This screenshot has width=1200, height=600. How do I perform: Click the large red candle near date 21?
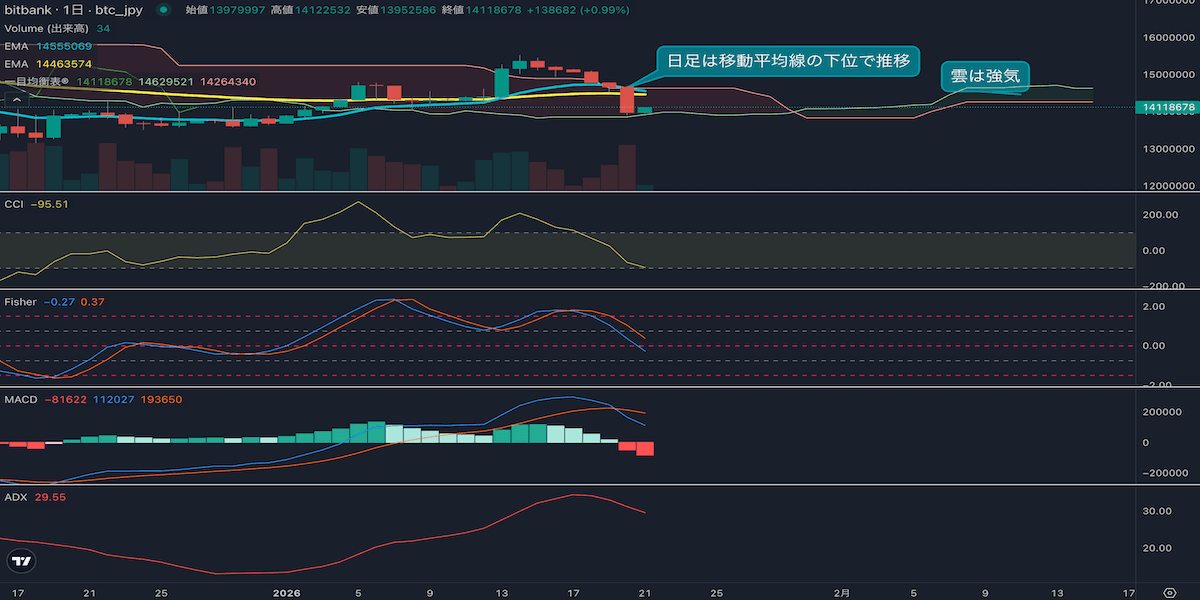tap(627, 100)
